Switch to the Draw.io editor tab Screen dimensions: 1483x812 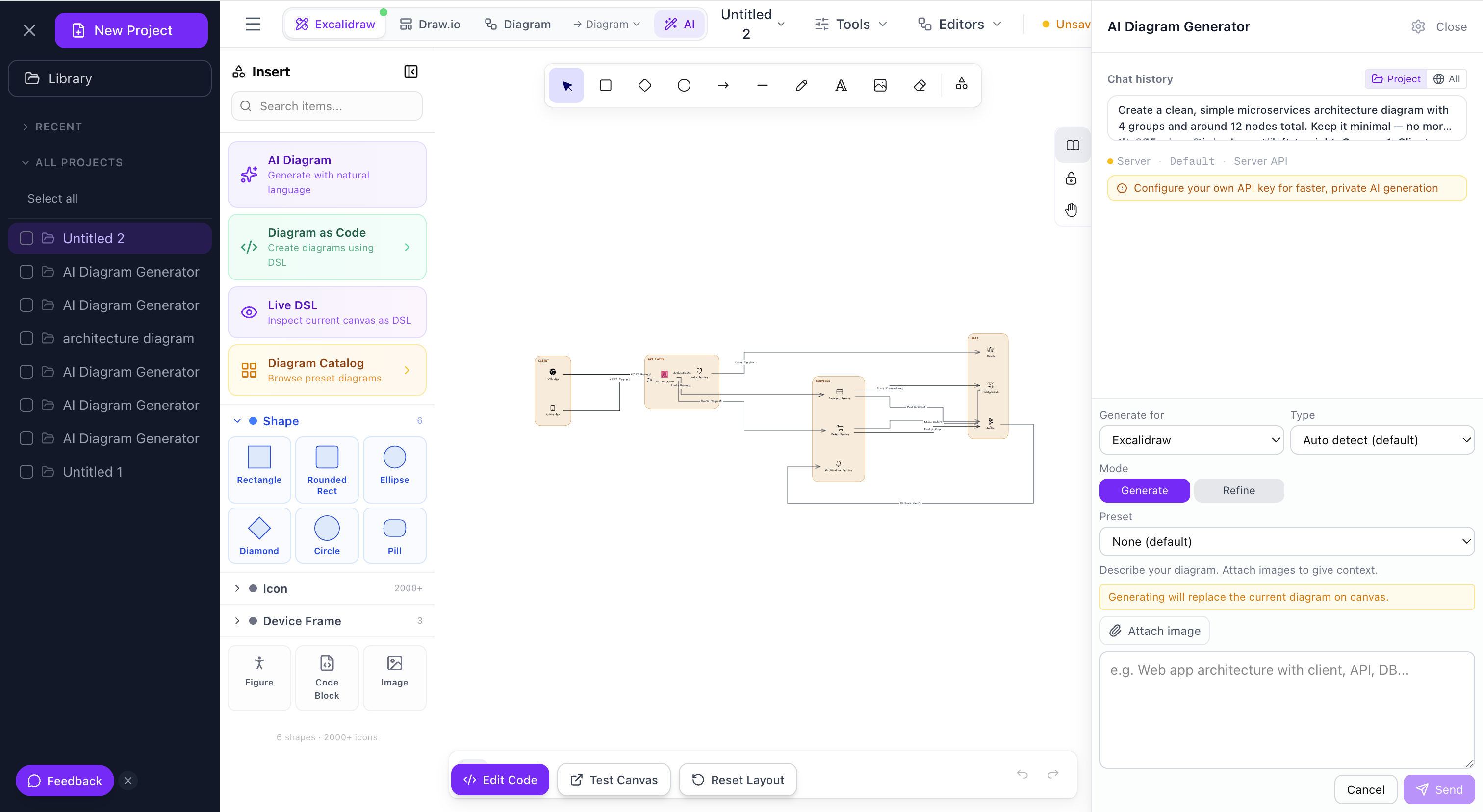pyautogui.click(x=430, y=24)
